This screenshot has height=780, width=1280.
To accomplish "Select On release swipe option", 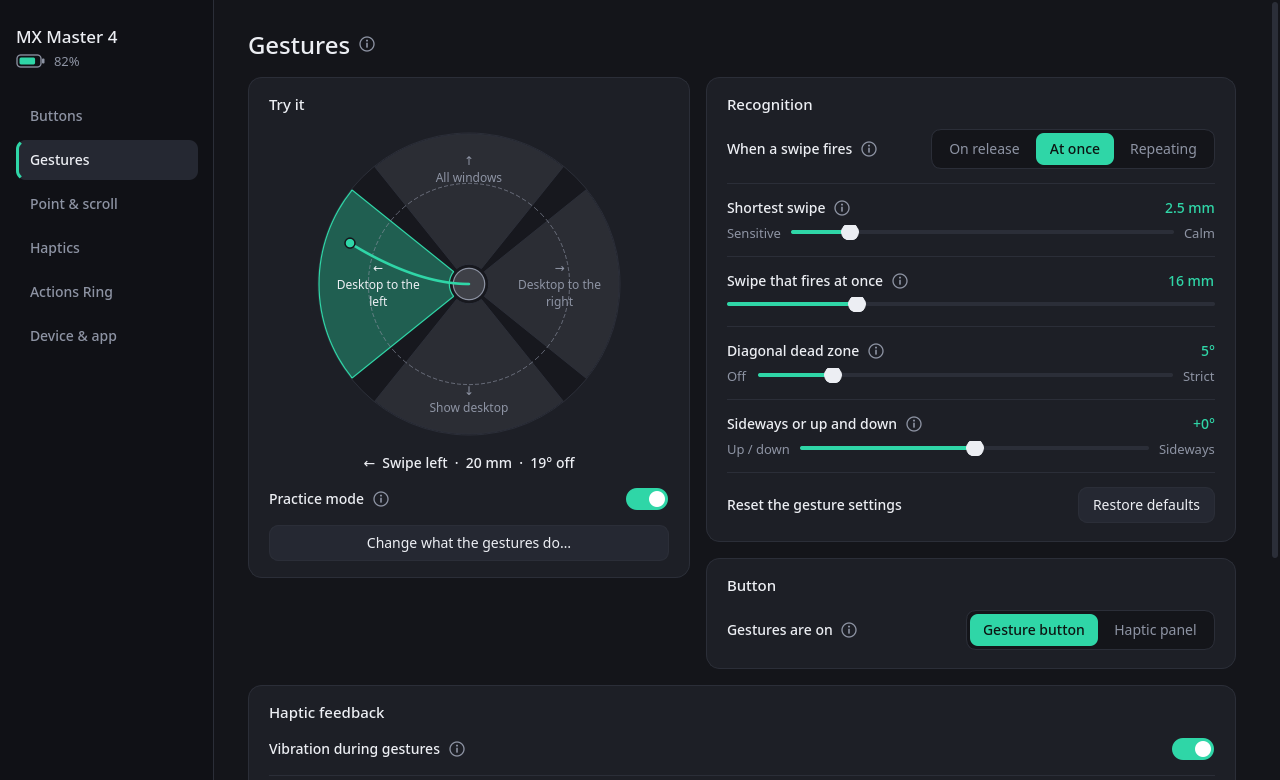I will click(x=984, y=149).
